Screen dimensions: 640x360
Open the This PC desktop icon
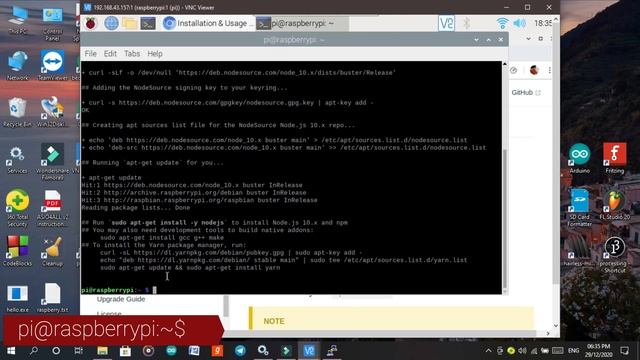(x=18, y=21)
